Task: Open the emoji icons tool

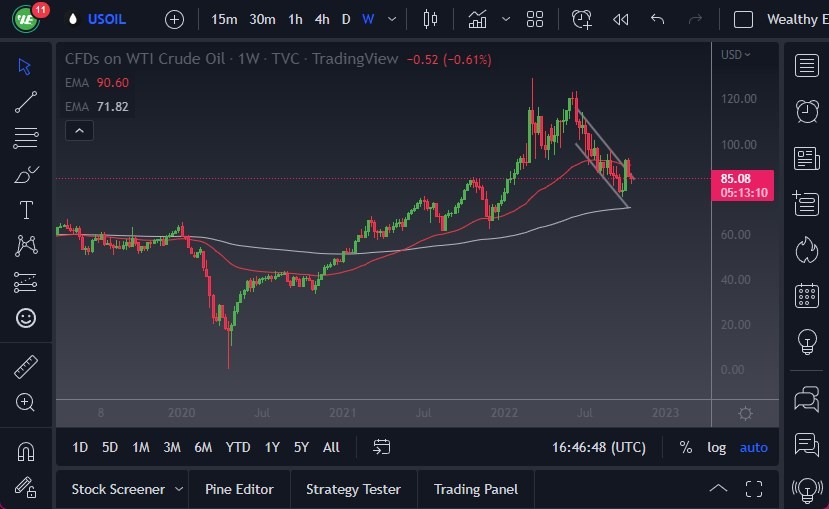Action: click(26, 318)
